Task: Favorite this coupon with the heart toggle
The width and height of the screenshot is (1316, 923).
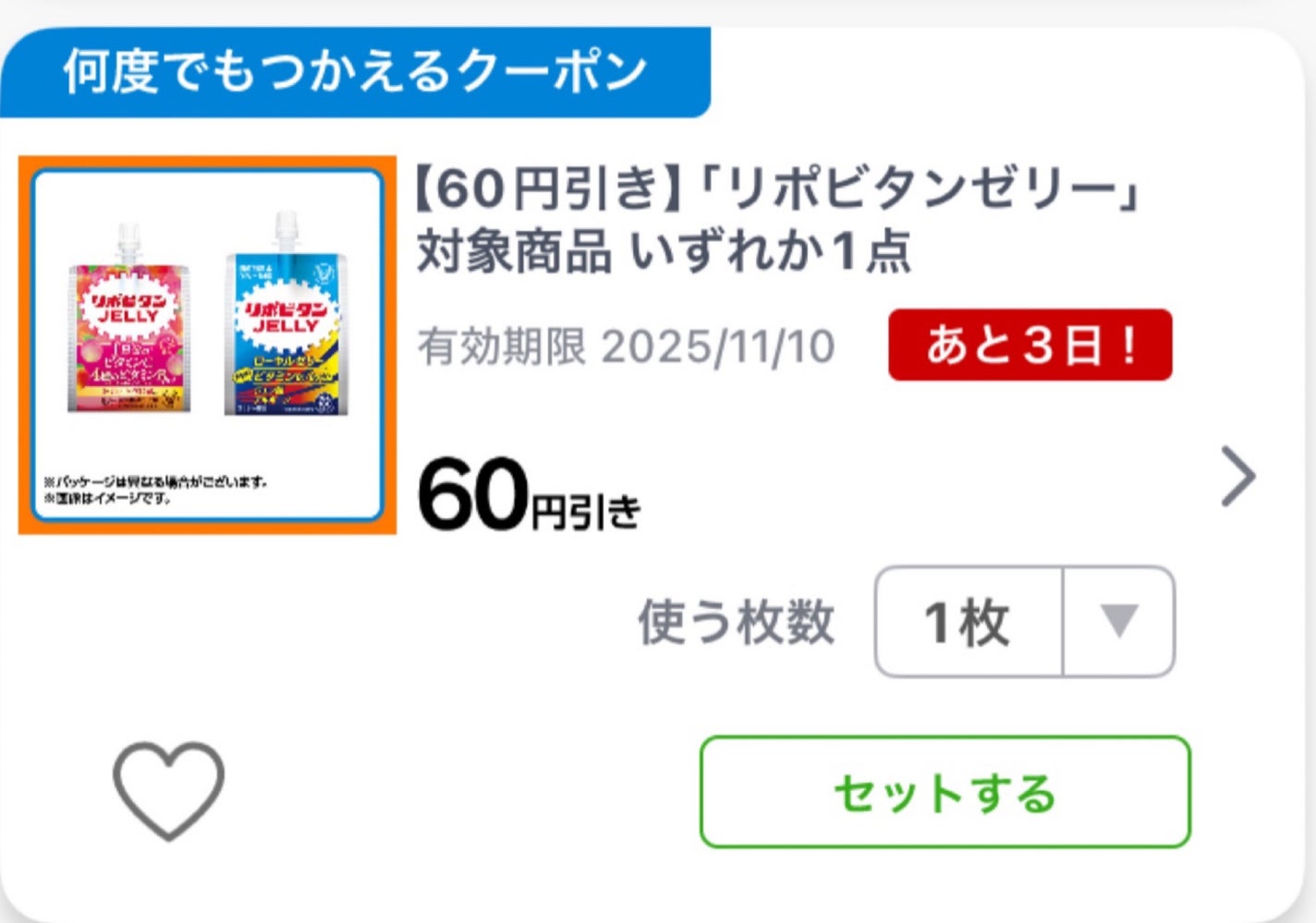Action: [171, 792]
